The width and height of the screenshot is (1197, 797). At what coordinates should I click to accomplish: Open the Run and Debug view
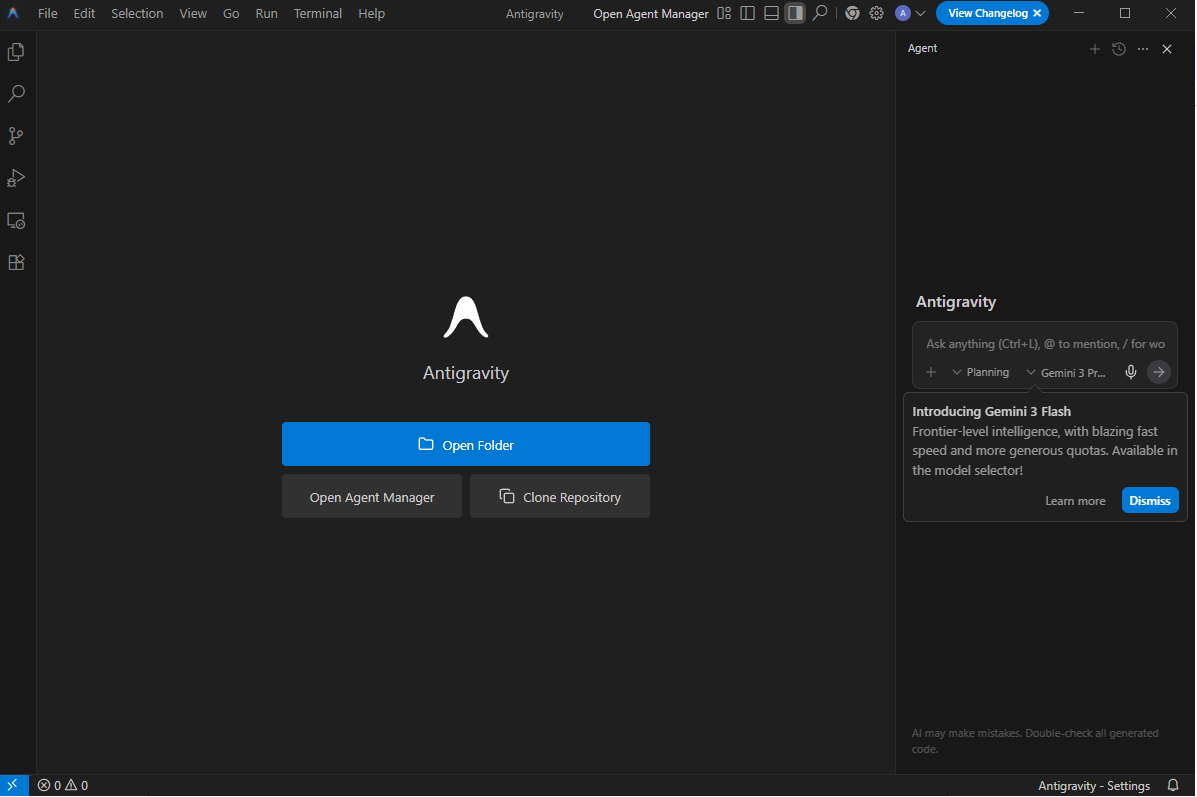pyautogui.click(x=16, y=178)
